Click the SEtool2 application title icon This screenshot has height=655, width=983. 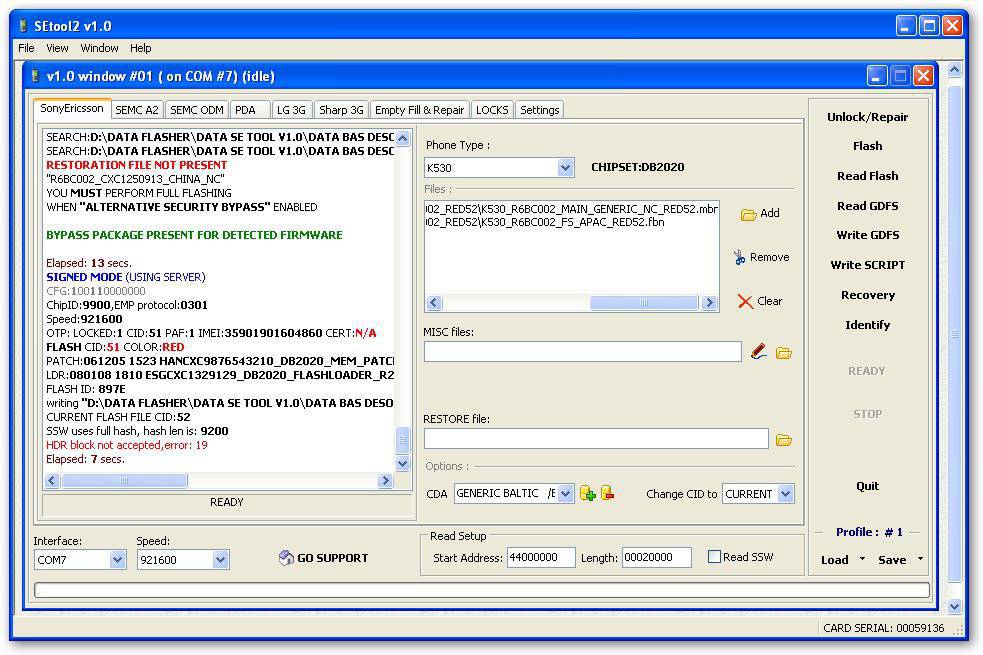point(24,26)
